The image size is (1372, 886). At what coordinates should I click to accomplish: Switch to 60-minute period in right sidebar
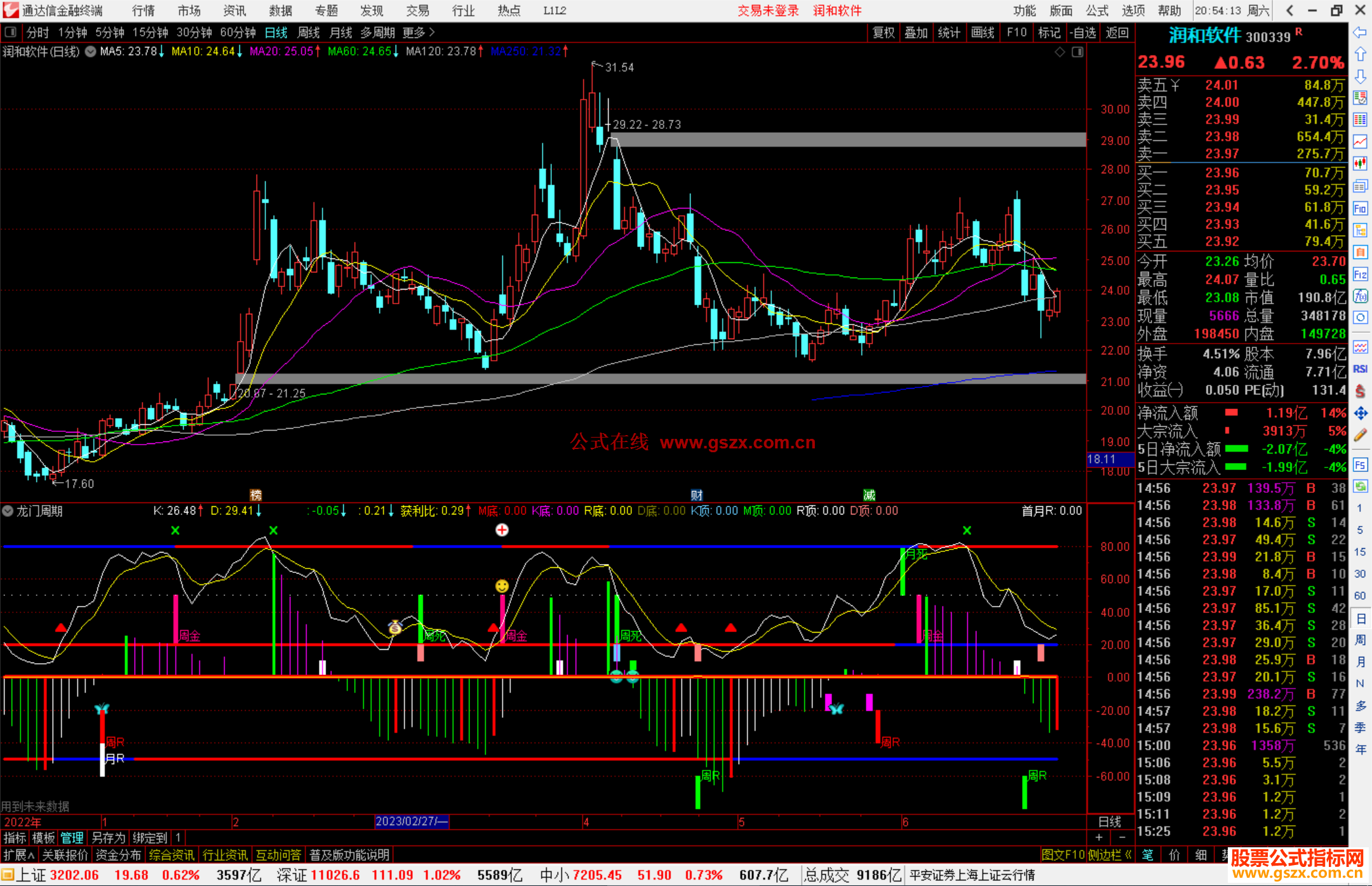(1360, 596)
